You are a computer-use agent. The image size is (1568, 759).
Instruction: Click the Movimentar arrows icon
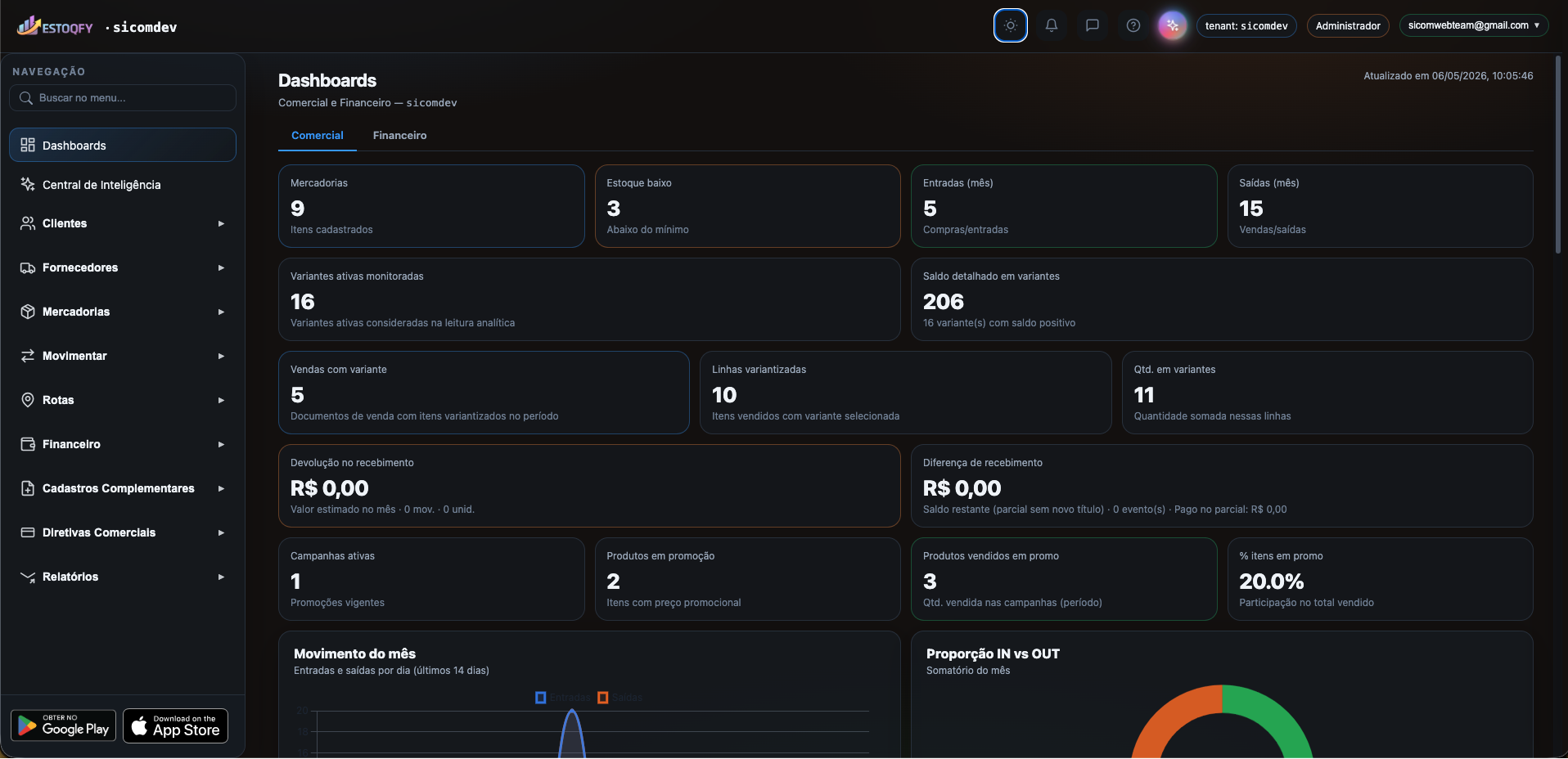coord(28,356)
